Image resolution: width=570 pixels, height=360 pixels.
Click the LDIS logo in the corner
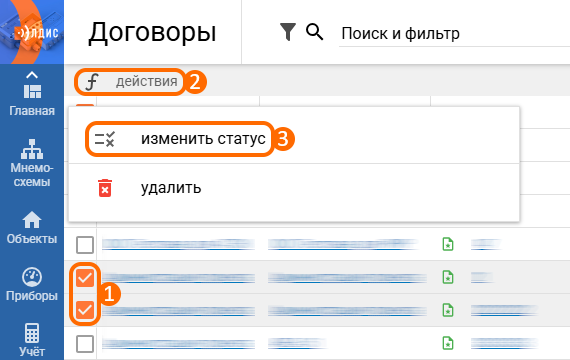coord(32,32)
